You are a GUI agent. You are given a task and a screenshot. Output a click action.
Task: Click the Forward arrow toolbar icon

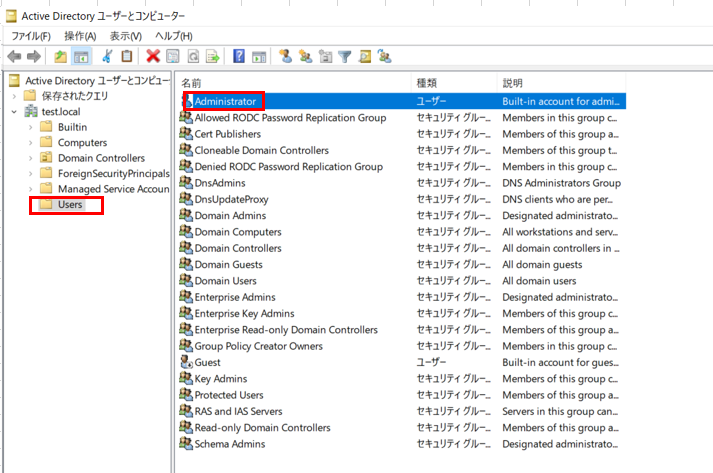[x=34, y=56]
